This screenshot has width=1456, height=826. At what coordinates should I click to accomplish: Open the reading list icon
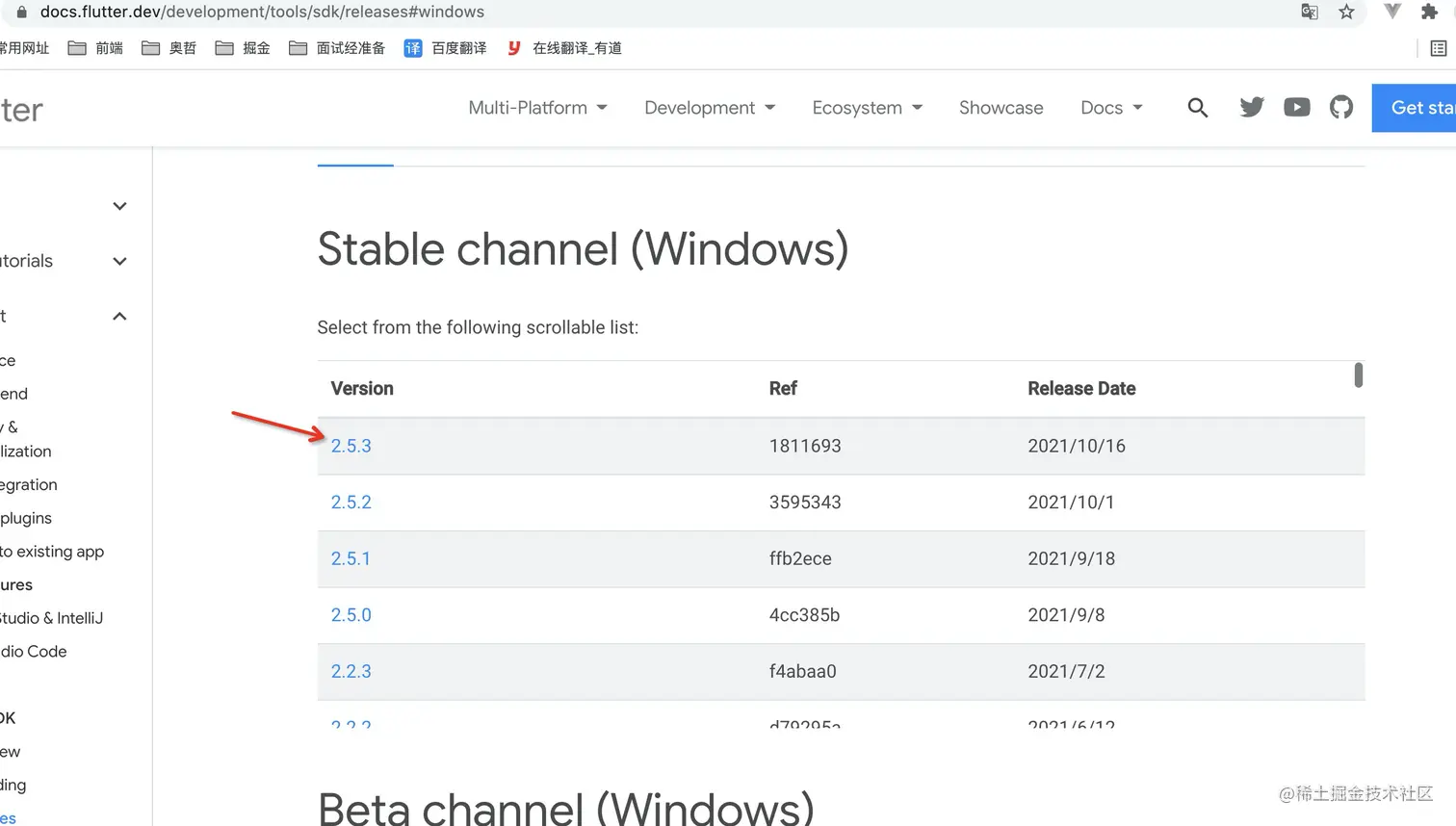(1438, 48)
